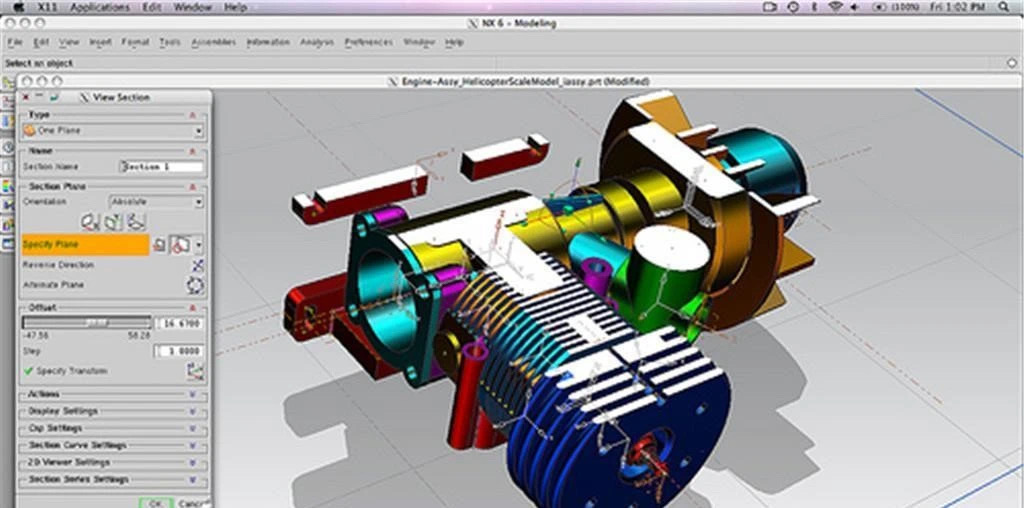
Task: Click the Specify Transform triad icon
Action: (195, 372)
